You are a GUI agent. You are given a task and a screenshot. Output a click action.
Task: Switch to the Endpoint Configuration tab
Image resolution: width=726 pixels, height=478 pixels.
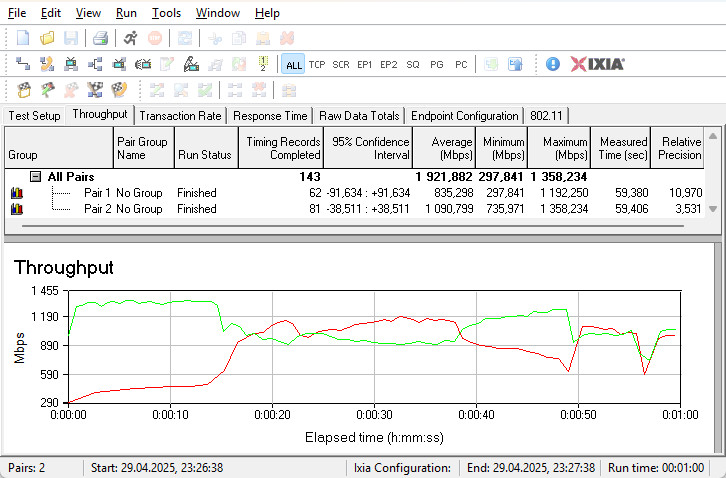tap(464, 116)
